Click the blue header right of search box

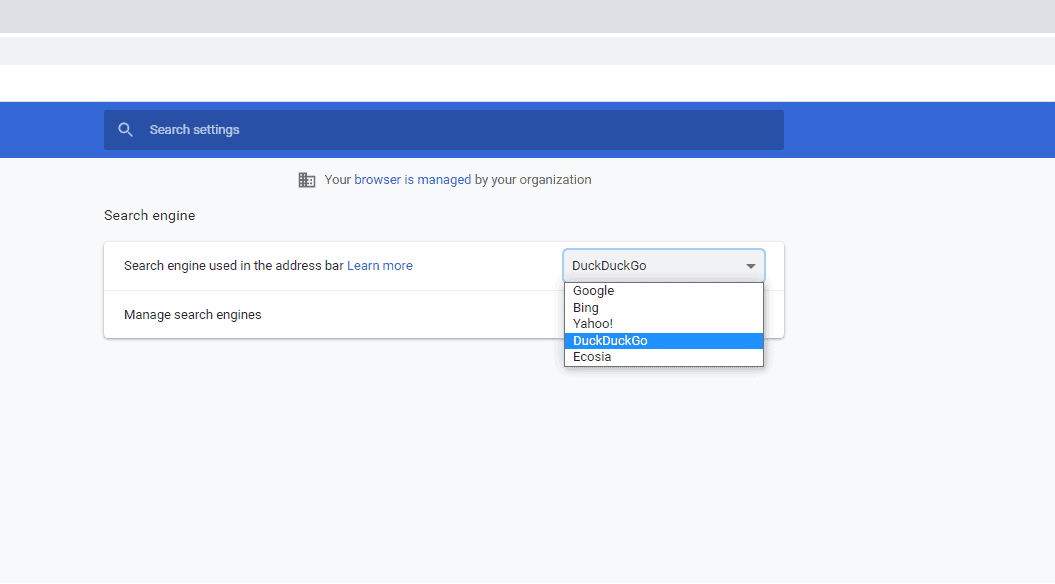click(919, 130)
